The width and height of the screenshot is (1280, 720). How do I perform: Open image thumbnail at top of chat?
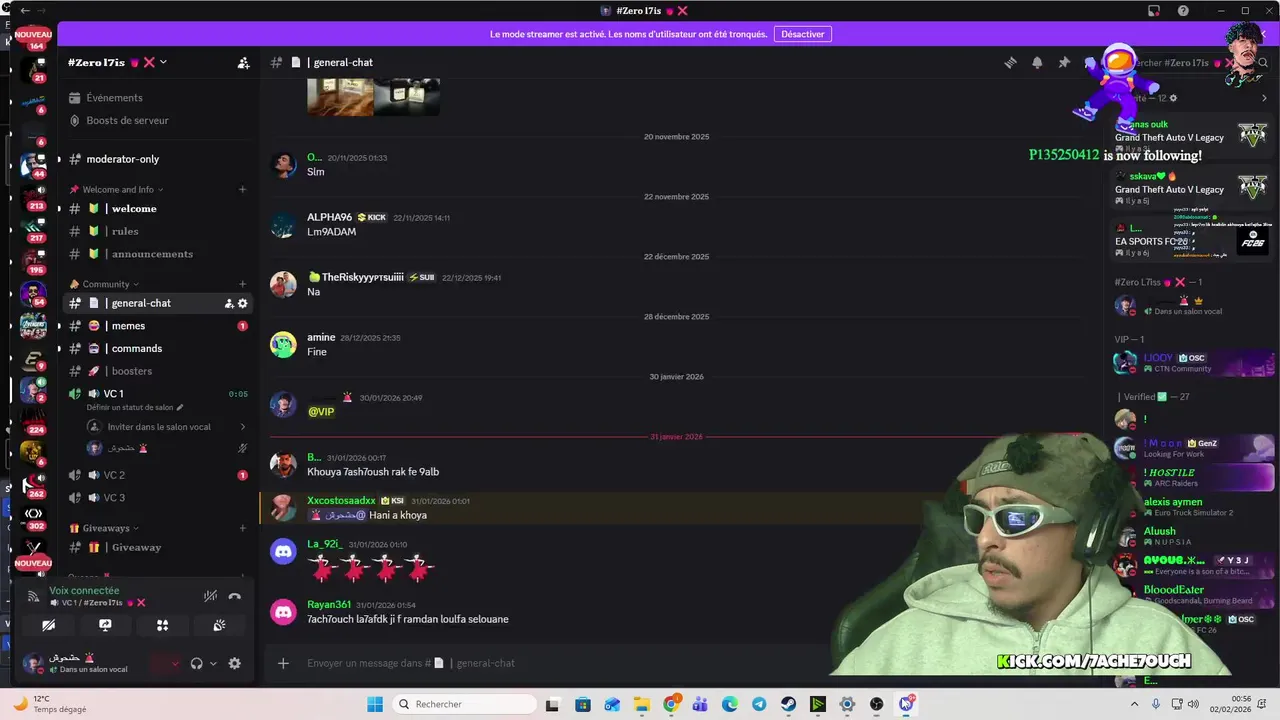373,97
